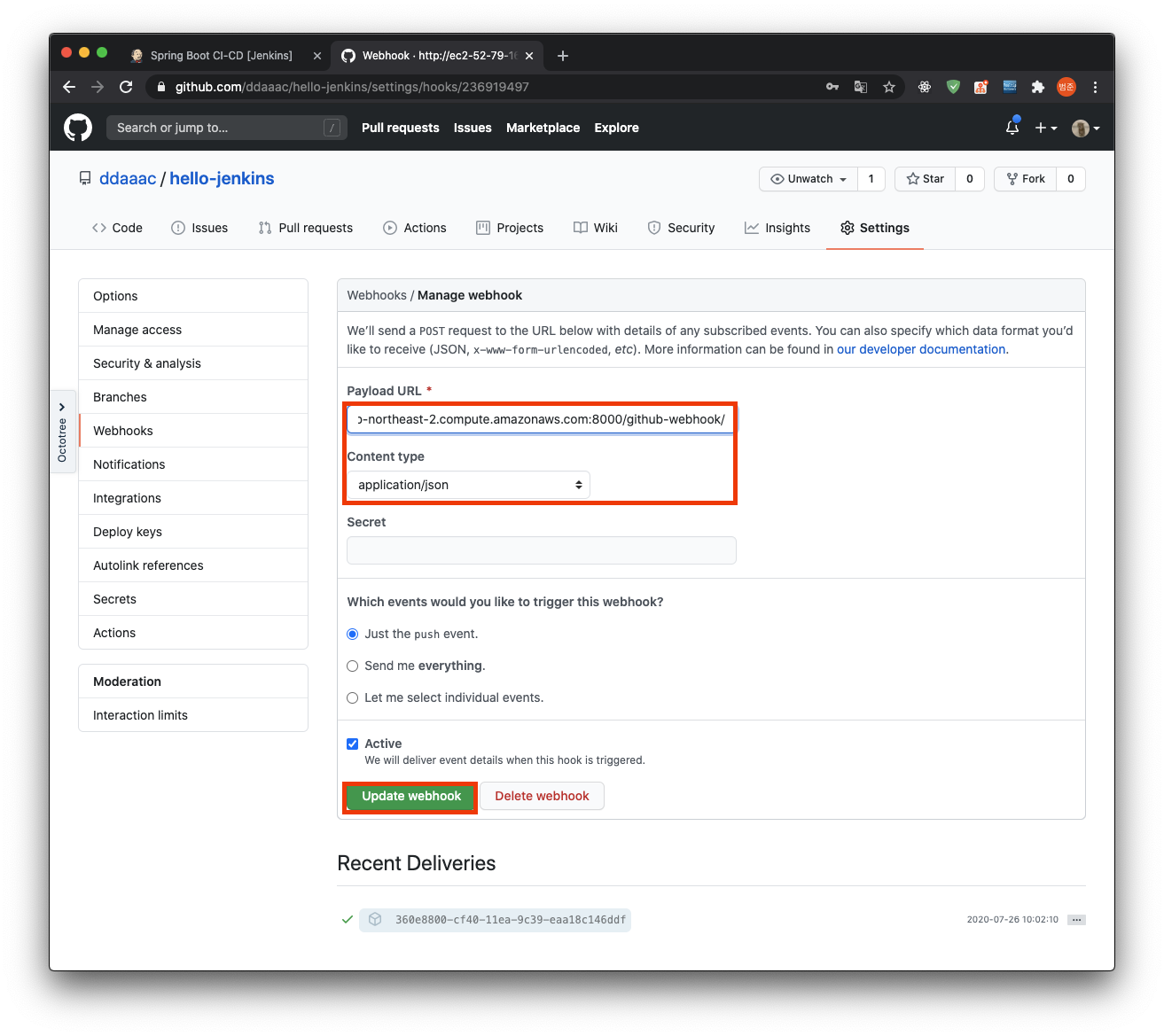The height and width of the screenshot is (1036, 1164).
Task: Focus the Search or jump to box
Action: click(227, 128)
